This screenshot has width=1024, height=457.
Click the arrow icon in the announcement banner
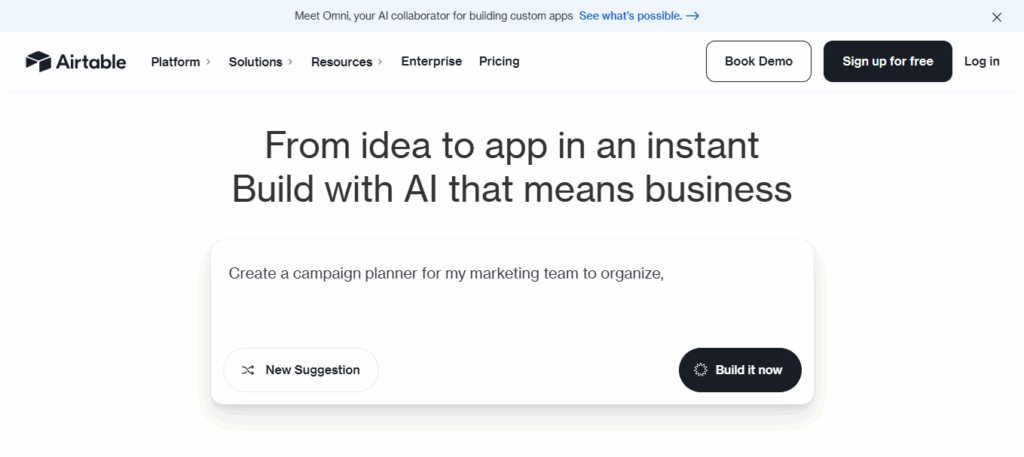(693, 16)
